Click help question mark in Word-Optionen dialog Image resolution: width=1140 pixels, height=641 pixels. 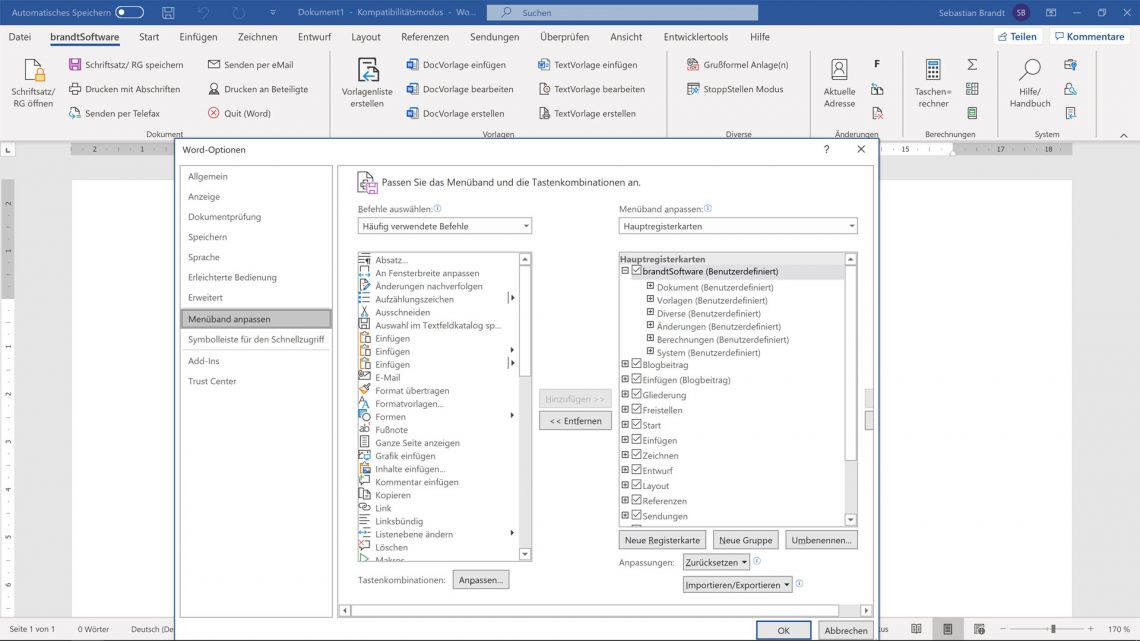[826, 149]
